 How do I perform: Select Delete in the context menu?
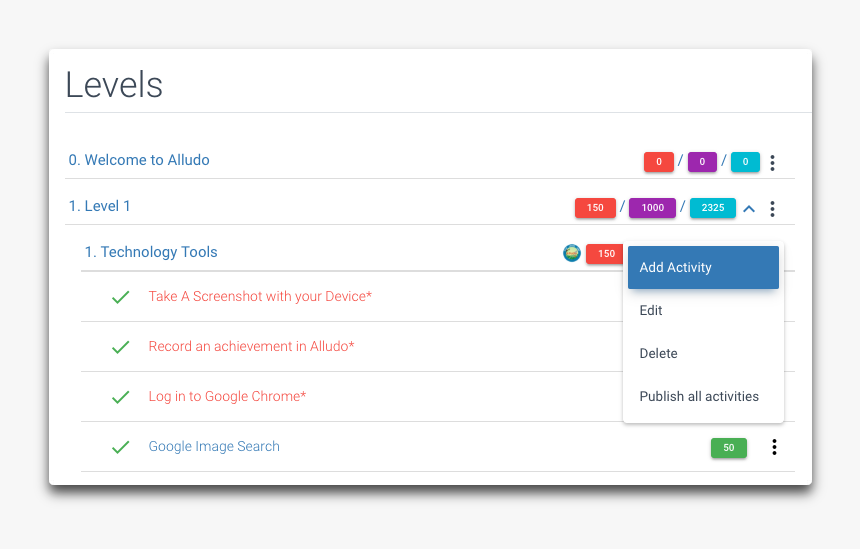pyautogui.click(x=703, y=353)
